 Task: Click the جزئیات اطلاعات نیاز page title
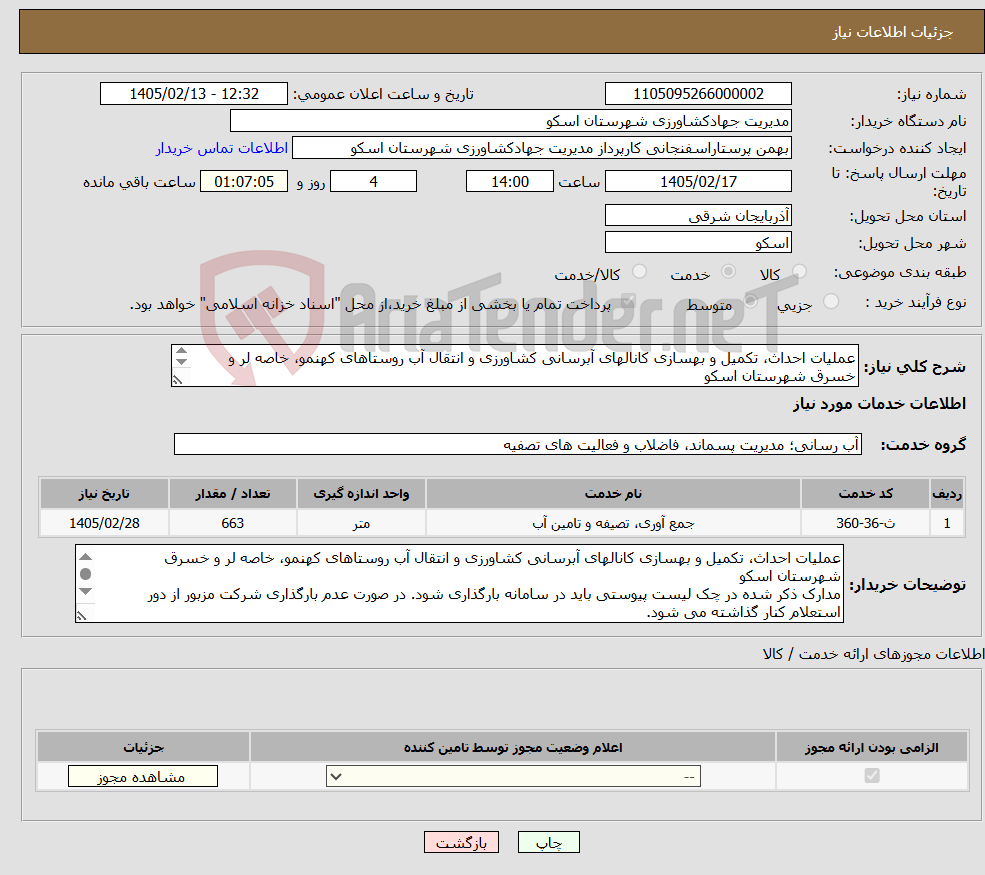pos(893,32)
